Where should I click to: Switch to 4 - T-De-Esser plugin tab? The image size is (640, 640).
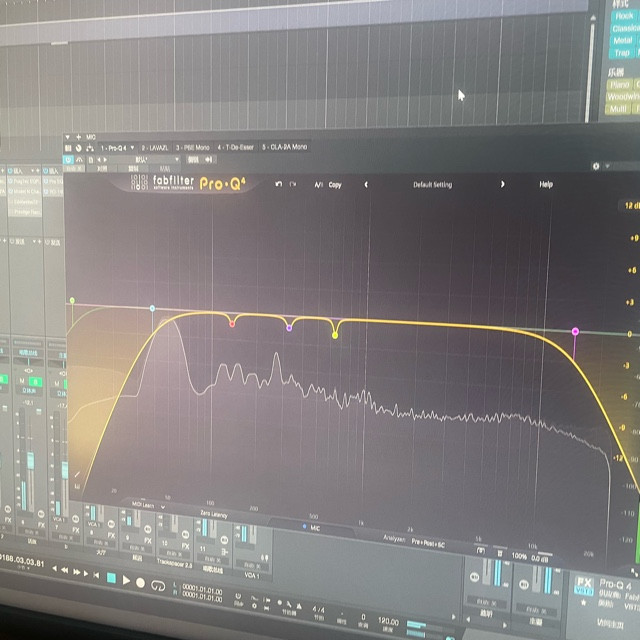[x=236, y=147]
